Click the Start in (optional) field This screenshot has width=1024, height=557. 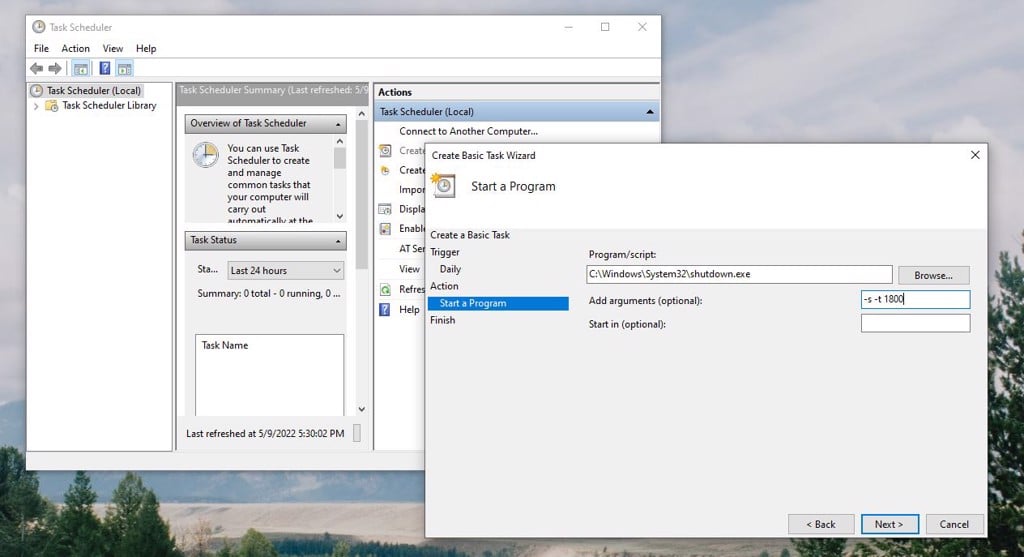click(x=916, y=323)
